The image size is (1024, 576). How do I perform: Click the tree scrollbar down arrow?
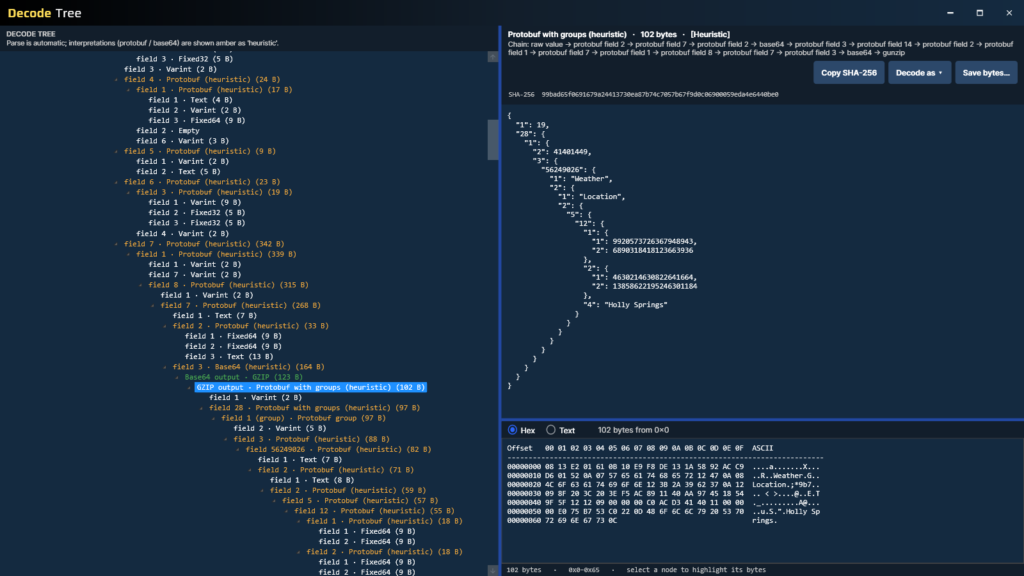click(492, 571)
